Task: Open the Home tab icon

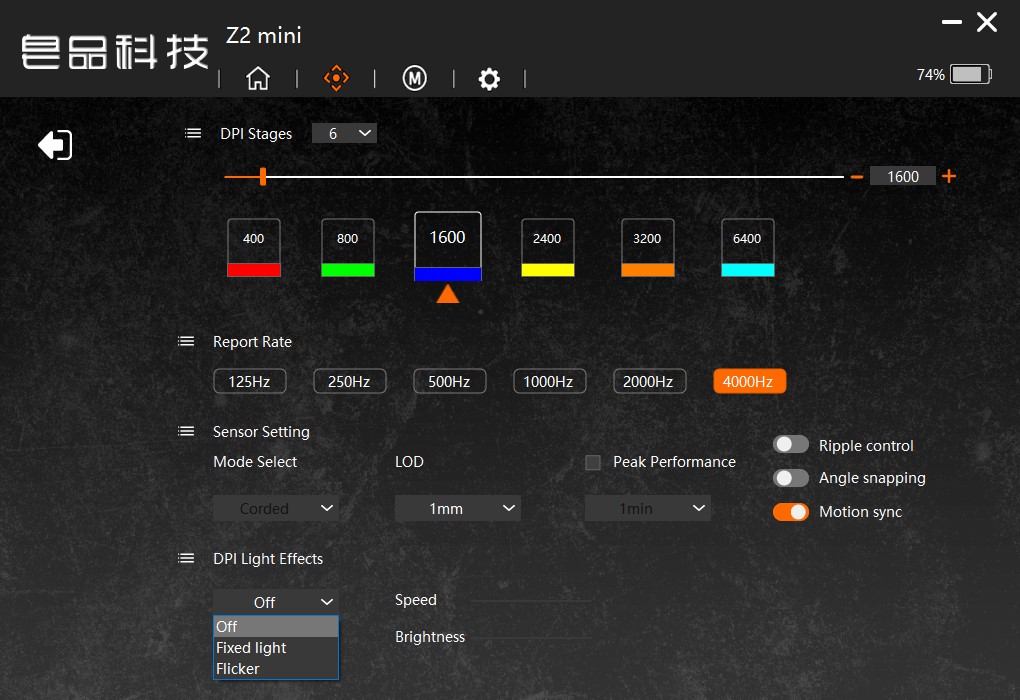Action: click(x=258, y=78)
